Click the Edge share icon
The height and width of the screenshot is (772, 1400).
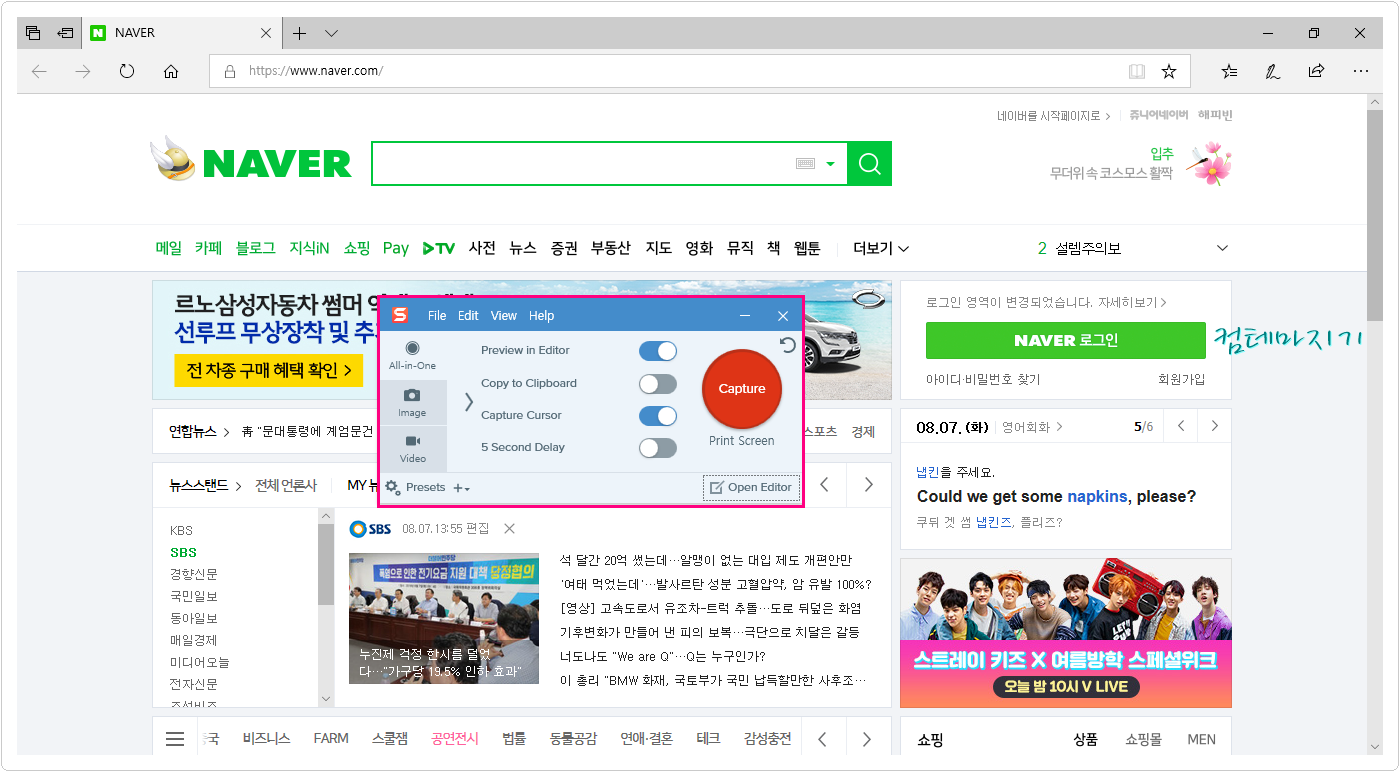1316,71
